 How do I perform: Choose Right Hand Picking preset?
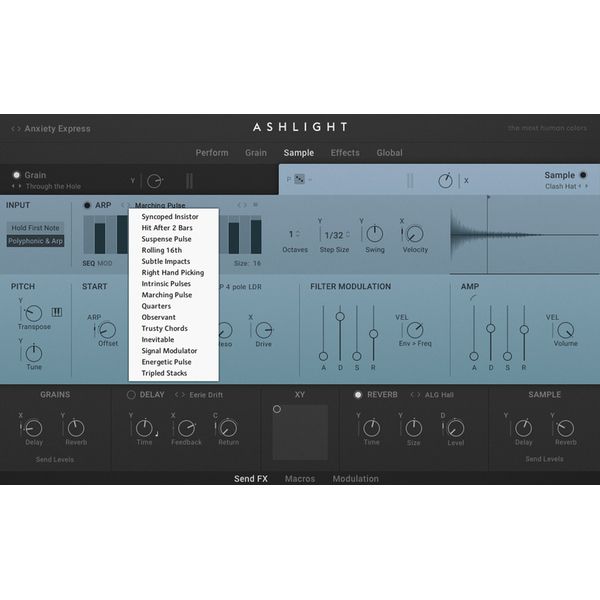click(x=174, y=272)
